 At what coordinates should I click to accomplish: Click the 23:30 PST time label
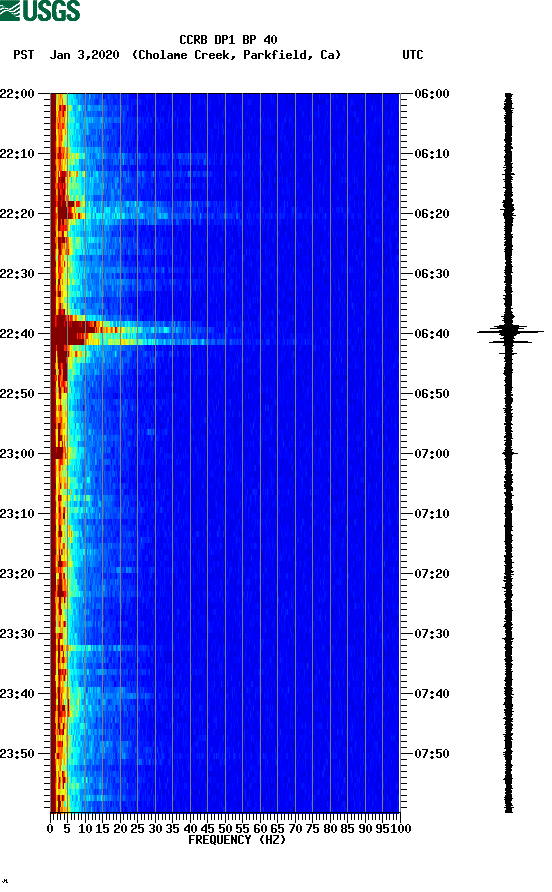pyautogui.click(x=17, y=634)
